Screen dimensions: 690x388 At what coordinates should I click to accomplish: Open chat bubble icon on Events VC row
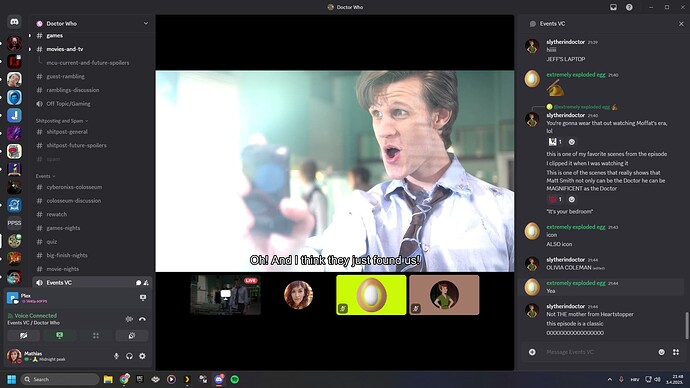tap(138, 283)
